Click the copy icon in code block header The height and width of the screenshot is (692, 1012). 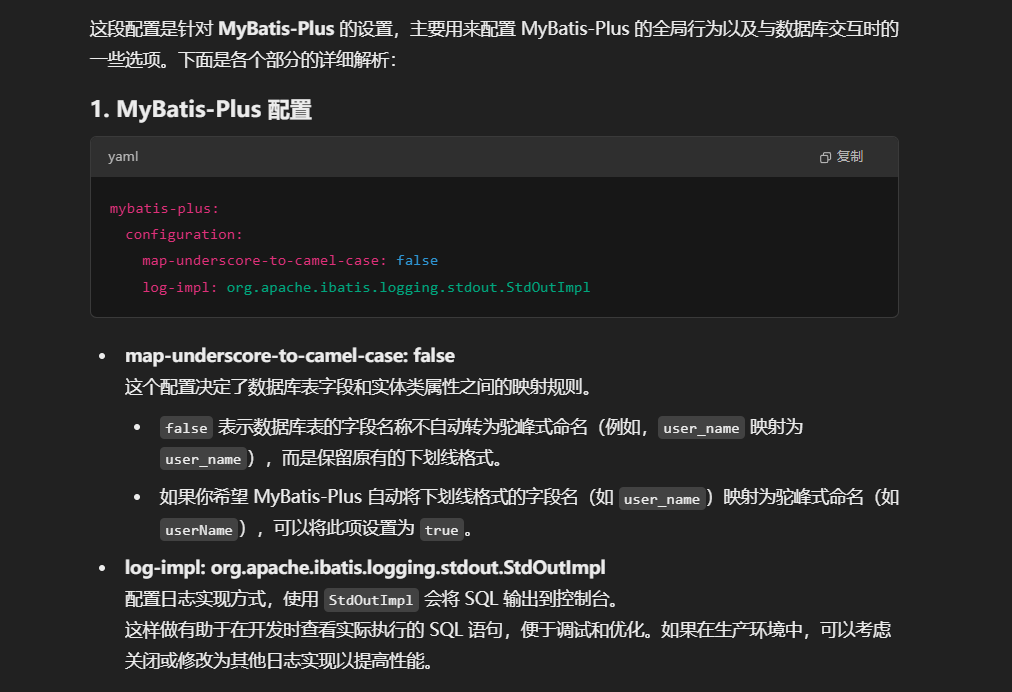coord(825,158)
